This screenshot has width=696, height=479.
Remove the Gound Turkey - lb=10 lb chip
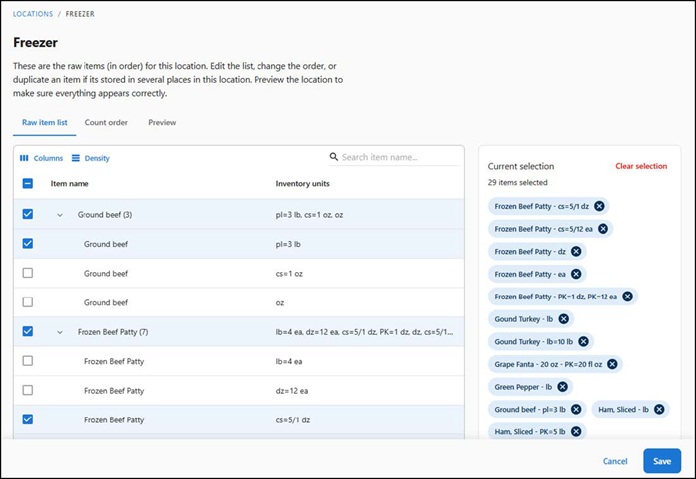pyautogui.click(x=582, y=342)
